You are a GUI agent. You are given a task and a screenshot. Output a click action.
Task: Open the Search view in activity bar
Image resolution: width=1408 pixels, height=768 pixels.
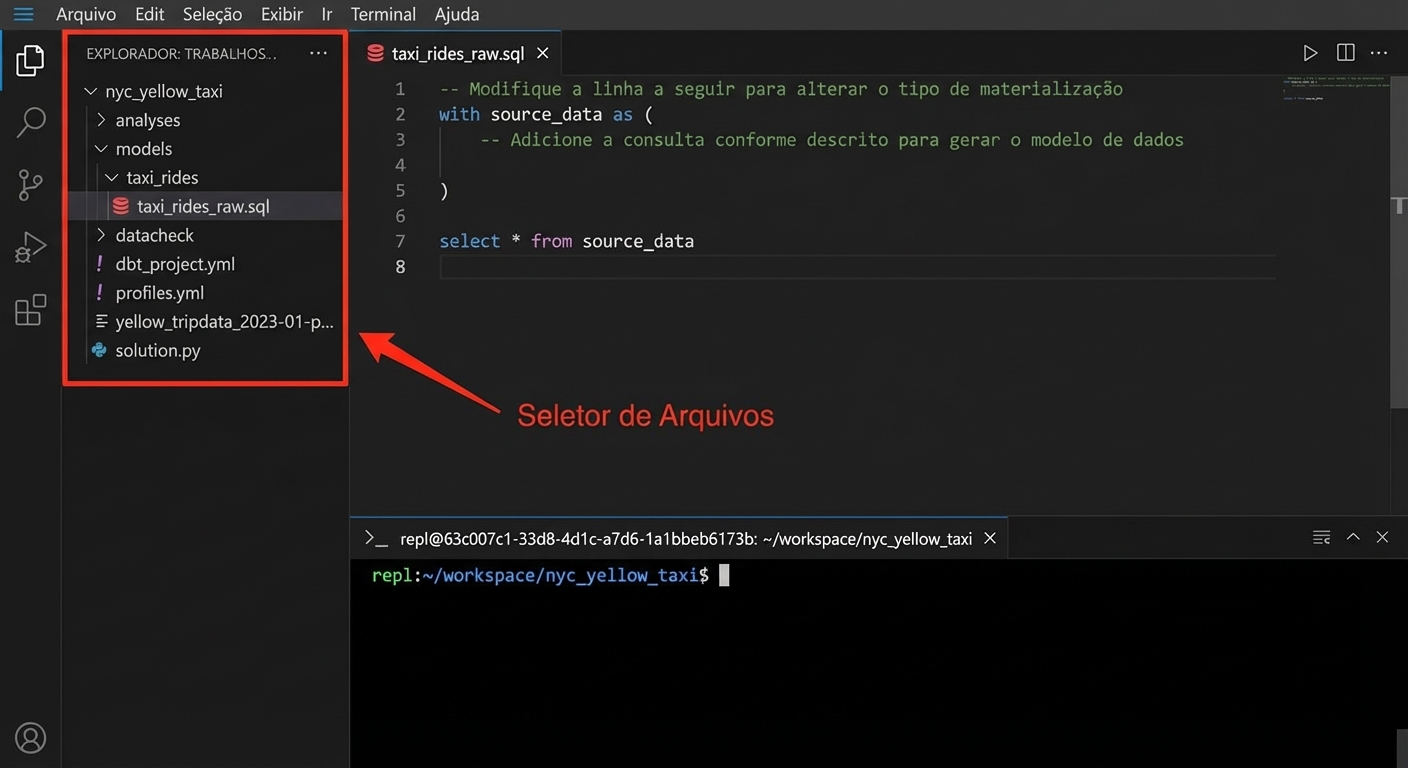(x=31, y=123)
